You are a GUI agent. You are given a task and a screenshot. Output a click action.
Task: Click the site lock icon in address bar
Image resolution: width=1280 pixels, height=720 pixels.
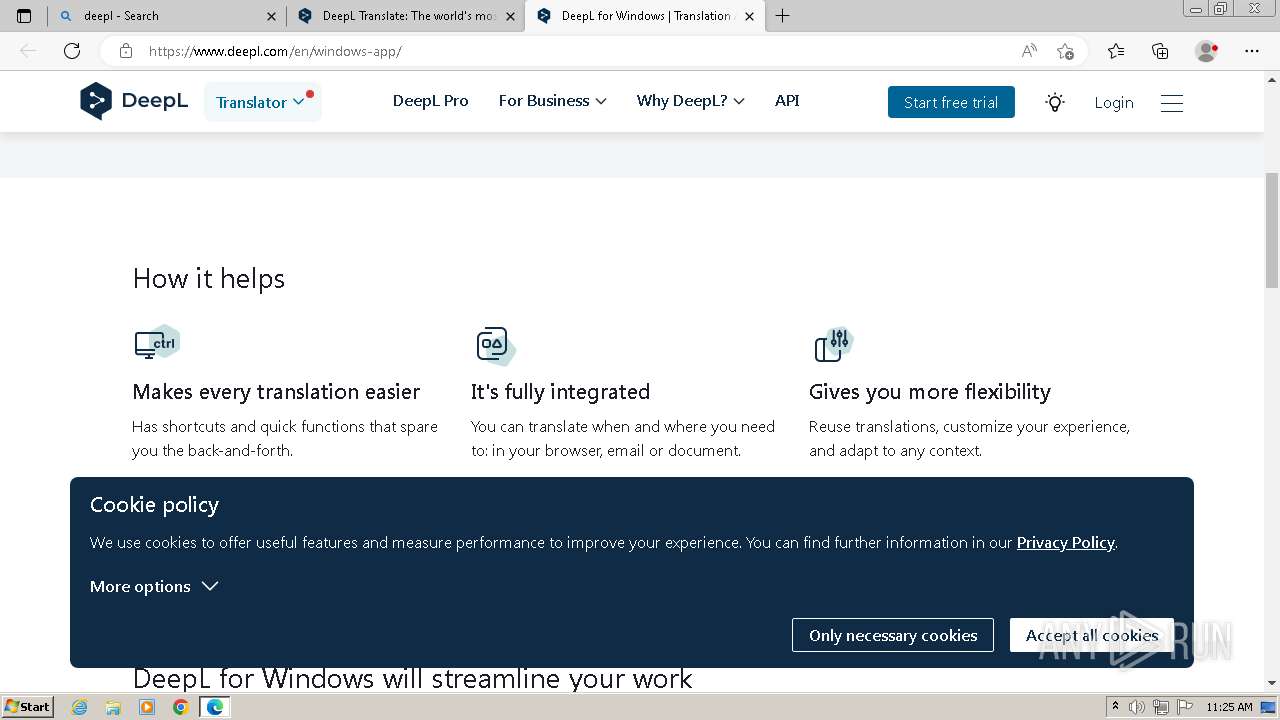point(126,51)
